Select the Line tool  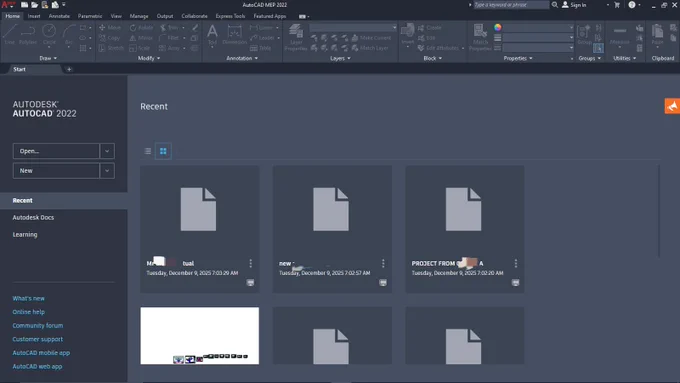pyautogui.click(x=10, y=35)
